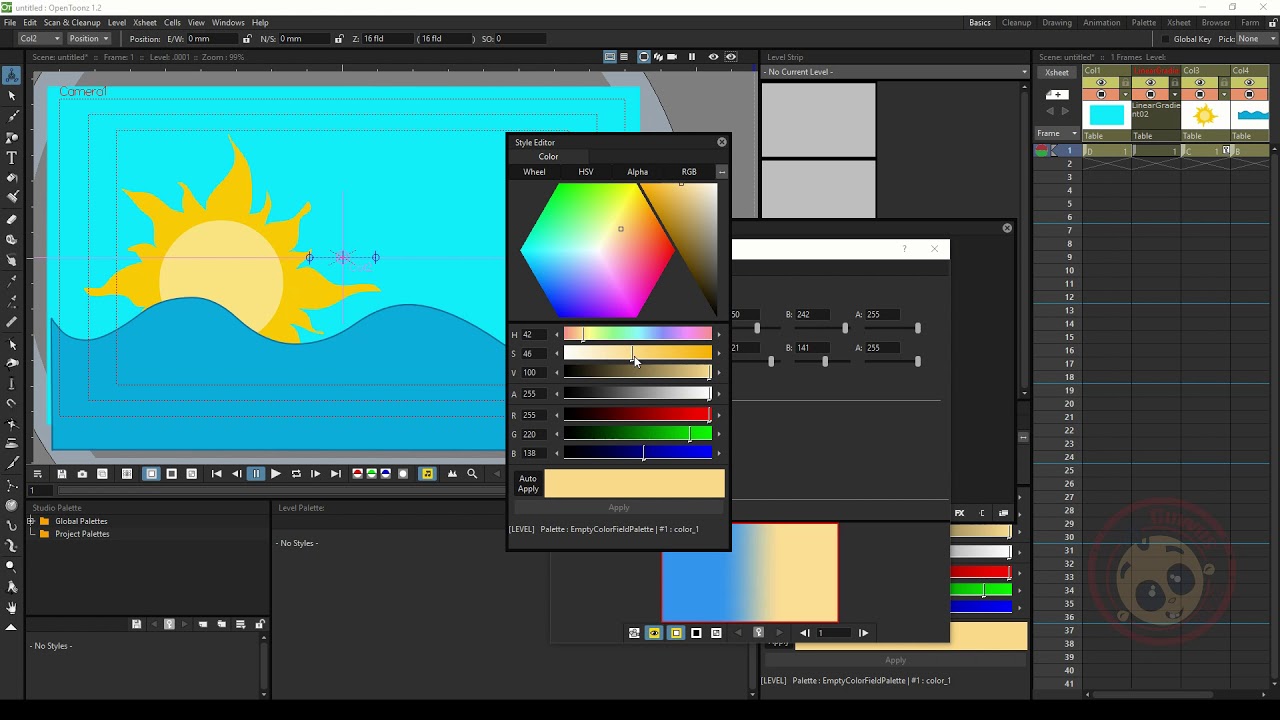
Task: Toggle the red channel viewer button
Action: pos(357,474)
